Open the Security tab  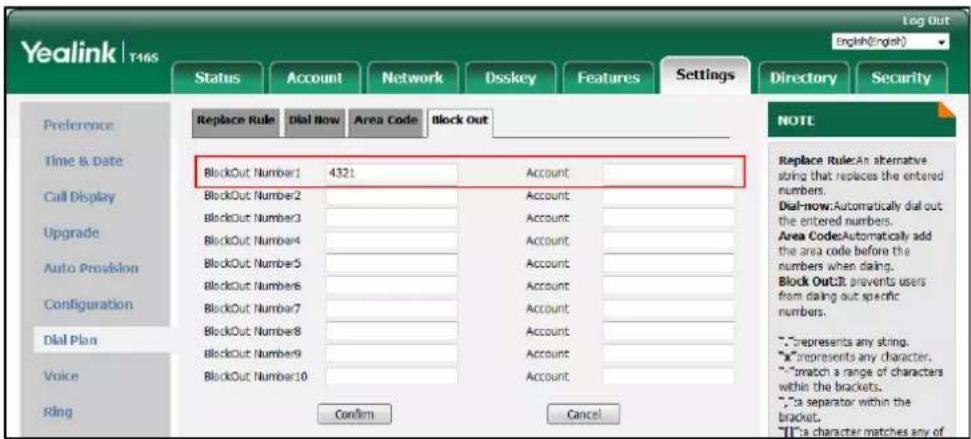point(900,79)
